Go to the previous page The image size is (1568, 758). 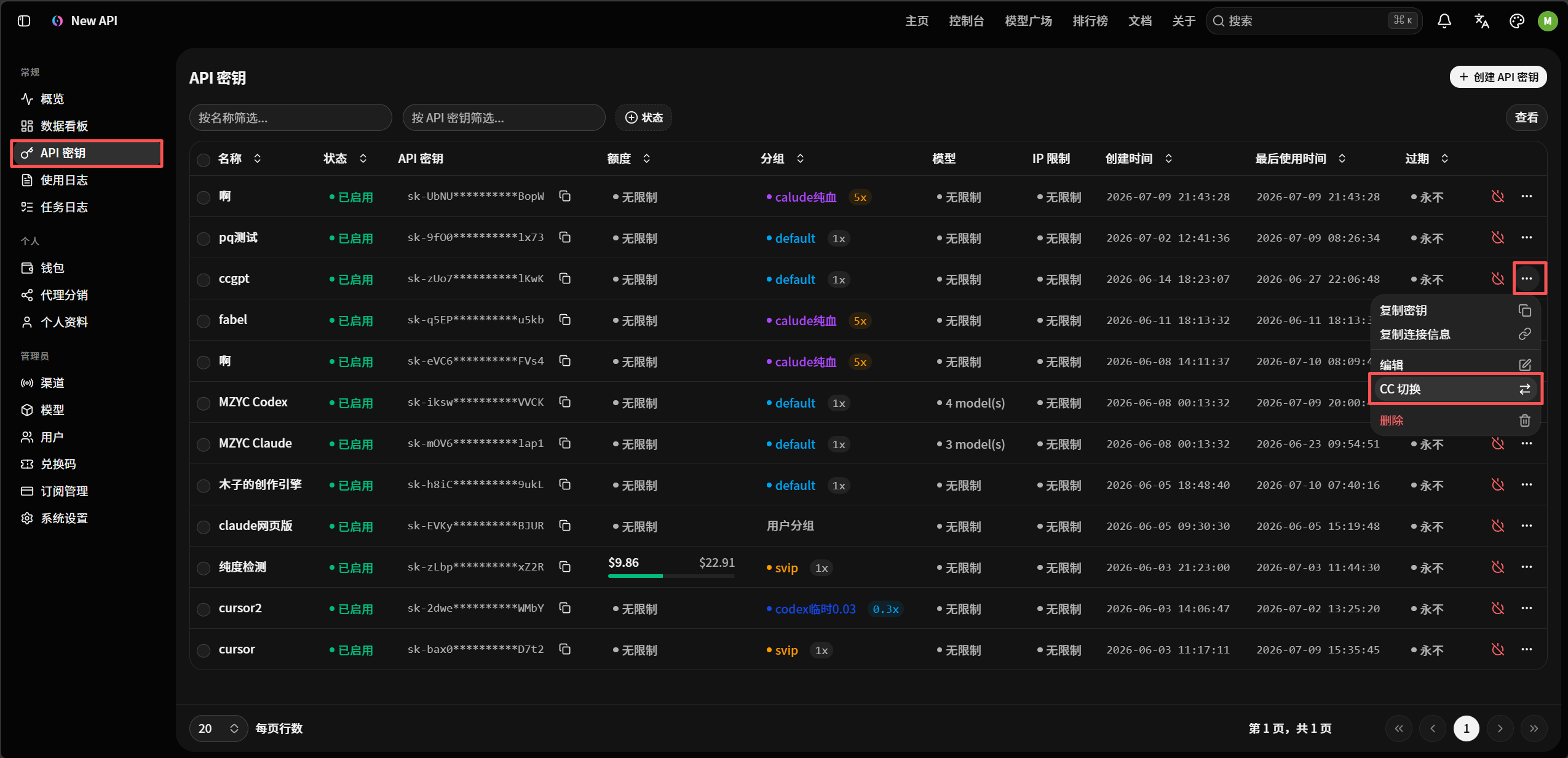coord(1433,728)
